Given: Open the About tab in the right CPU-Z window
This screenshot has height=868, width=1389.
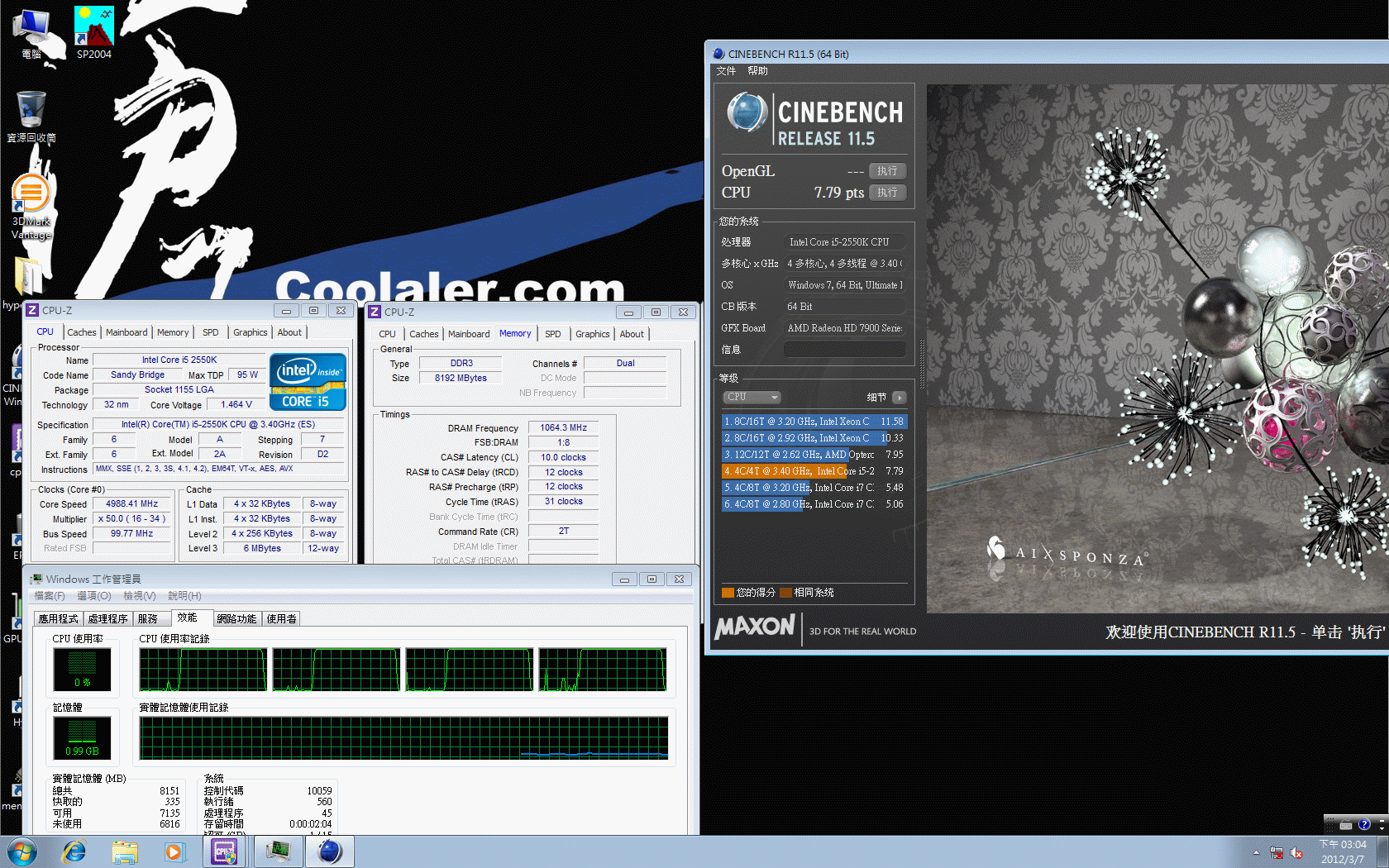Looking at the screenshot, I should click(x=632, y=334).
